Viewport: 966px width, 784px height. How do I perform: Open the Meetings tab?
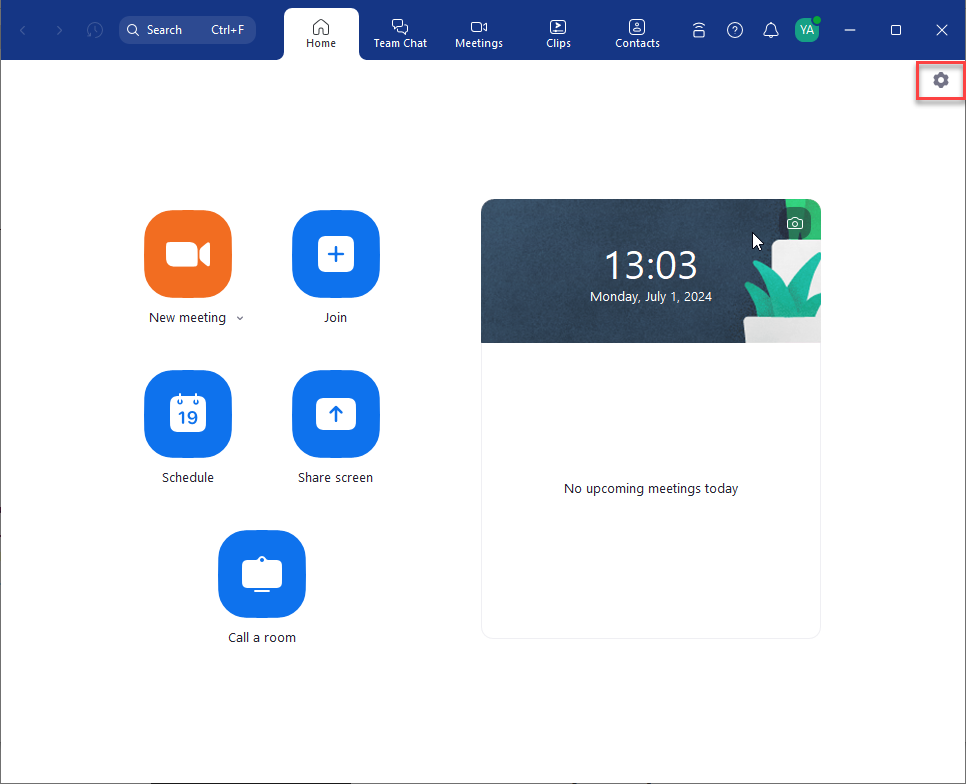[479, 33]
